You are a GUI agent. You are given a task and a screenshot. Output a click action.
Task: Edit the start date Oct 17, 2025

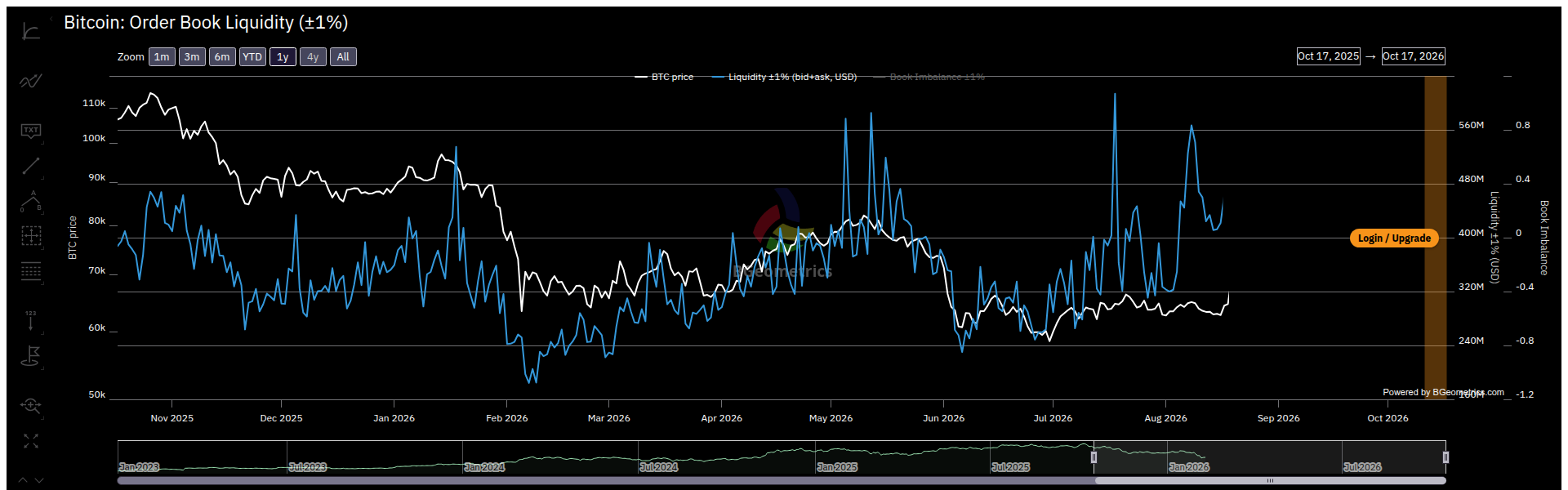(x=1329, y=56)
